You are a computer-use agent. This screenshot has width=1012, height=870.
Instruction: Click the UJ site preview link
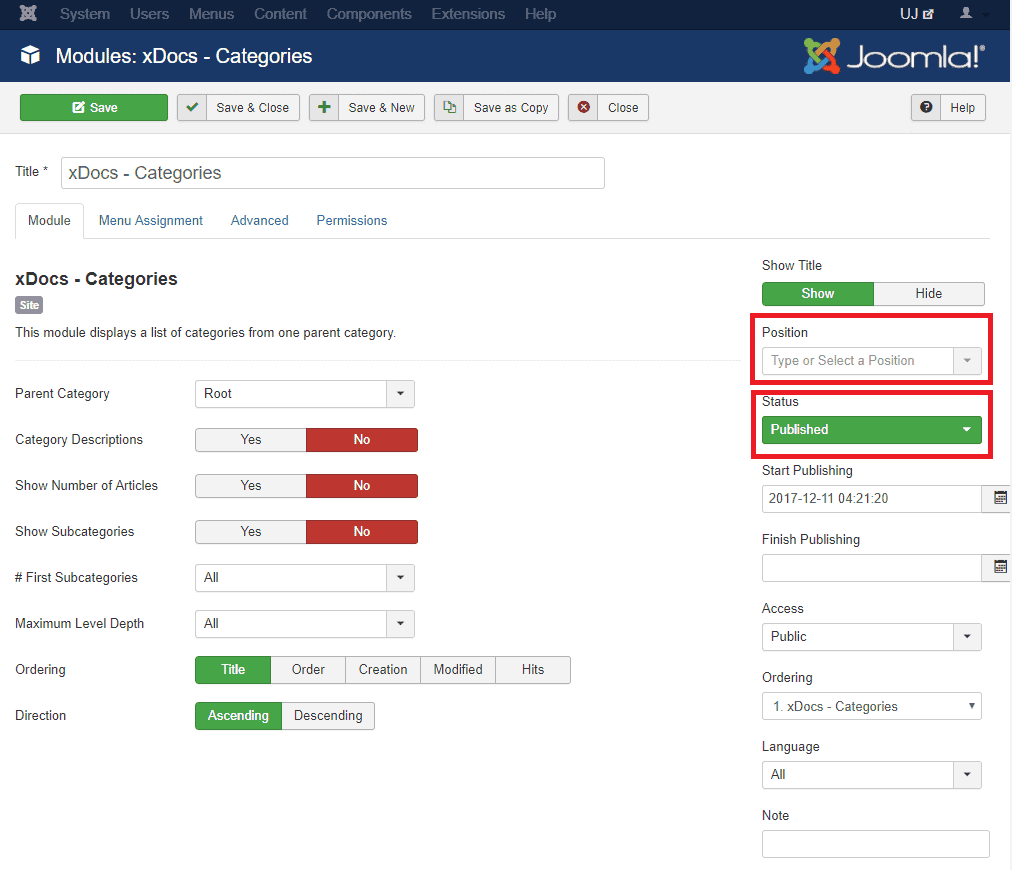click(x=916, y=14)
